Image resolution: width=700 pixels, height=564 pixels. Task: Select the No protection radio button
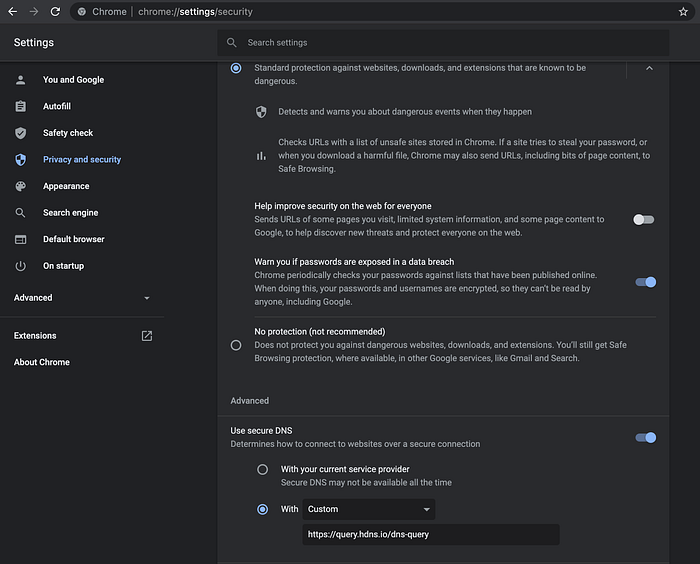[x=236, y=345]
